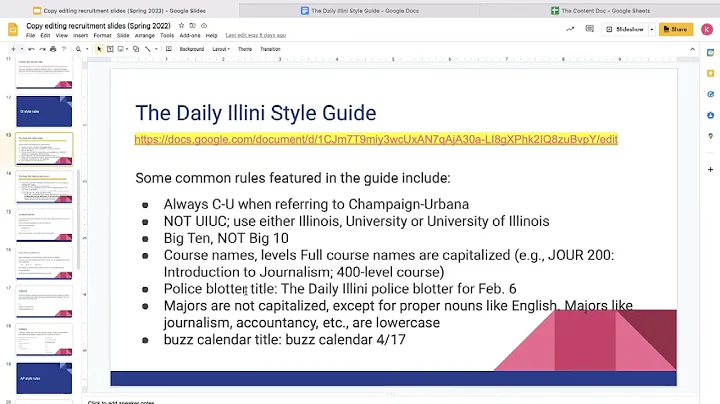The height and width of the screenshot is (404, 720).
Task: Open the View menu
Action: click(x=62, y=35)
